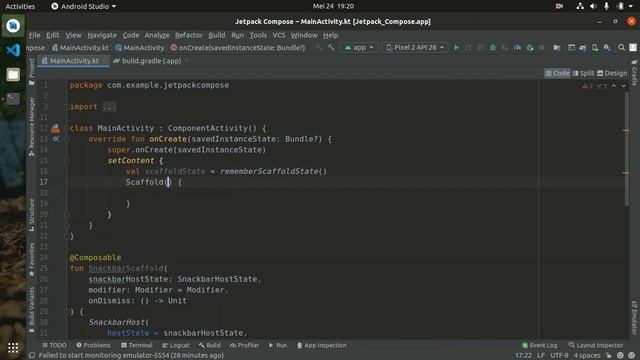Click the onCreate breadcrumb in navigation bar
Screen dimensions: 640x360
tap(238, 48)
